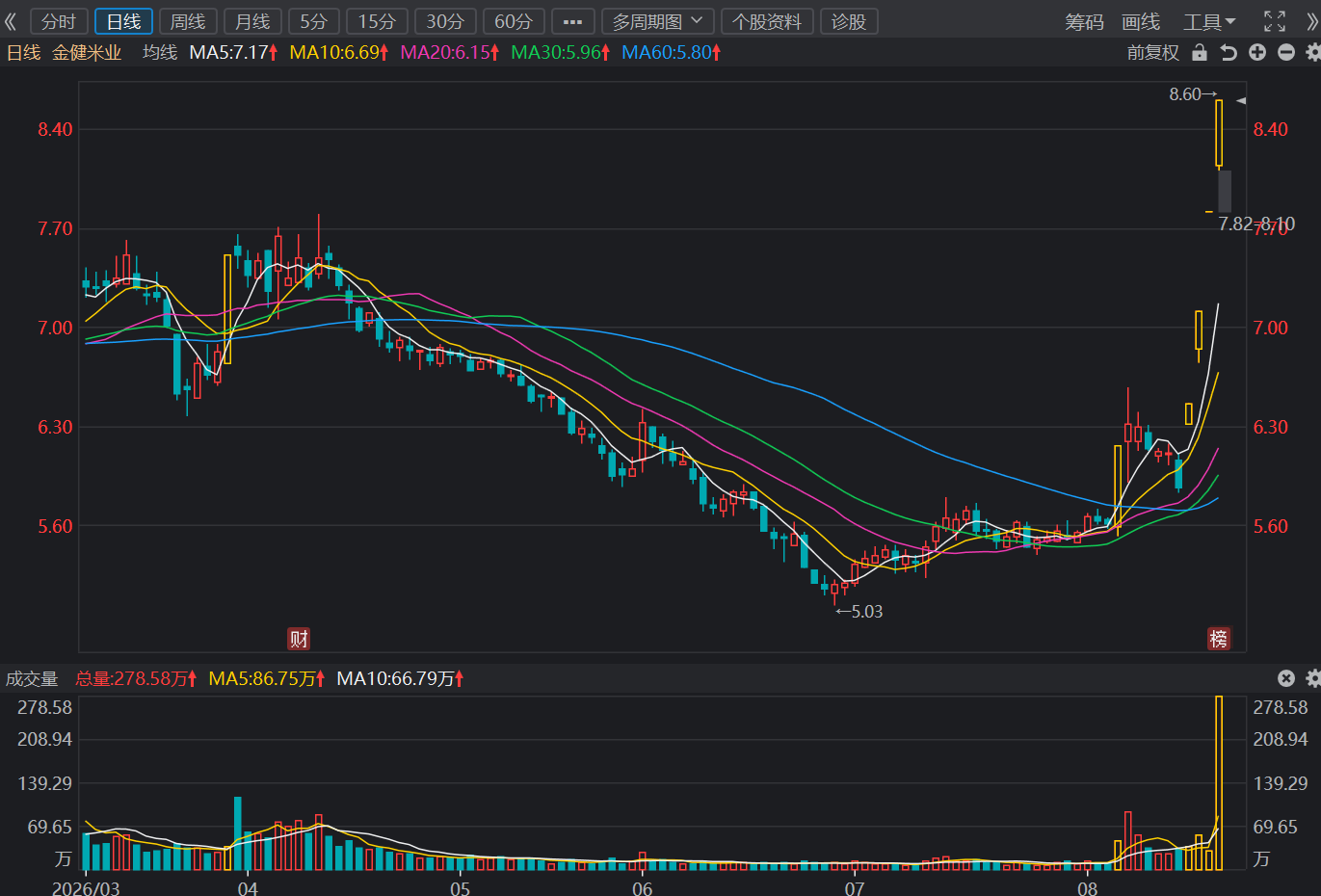Open the 工具 tools dropdown
The height and width of the screenshot is (896, 1321).
(x=1209, y=21)
